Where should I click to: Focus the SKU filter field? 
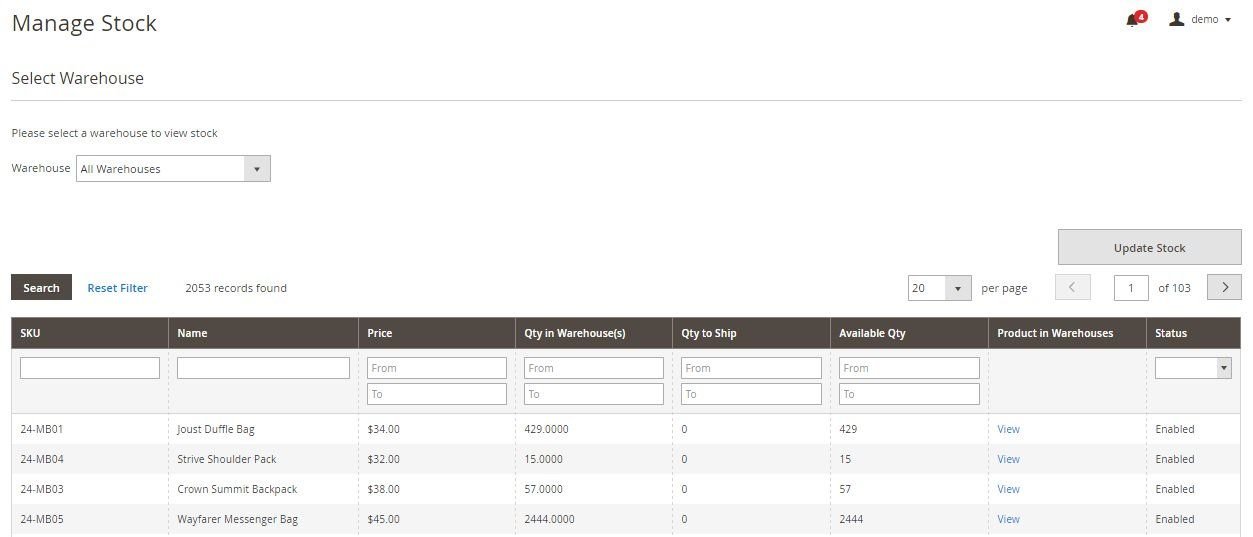click(90, 368)
